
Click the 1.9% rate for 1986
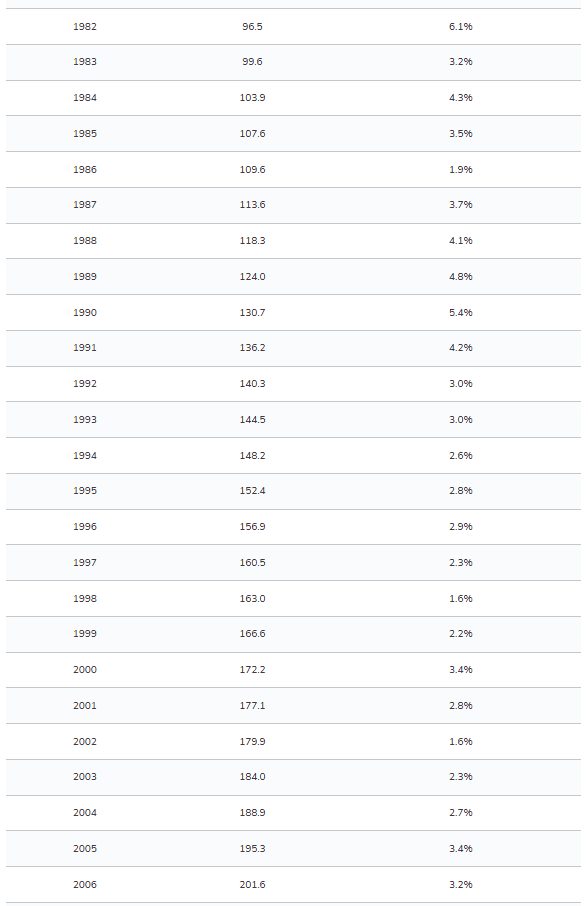click(460, 169)
